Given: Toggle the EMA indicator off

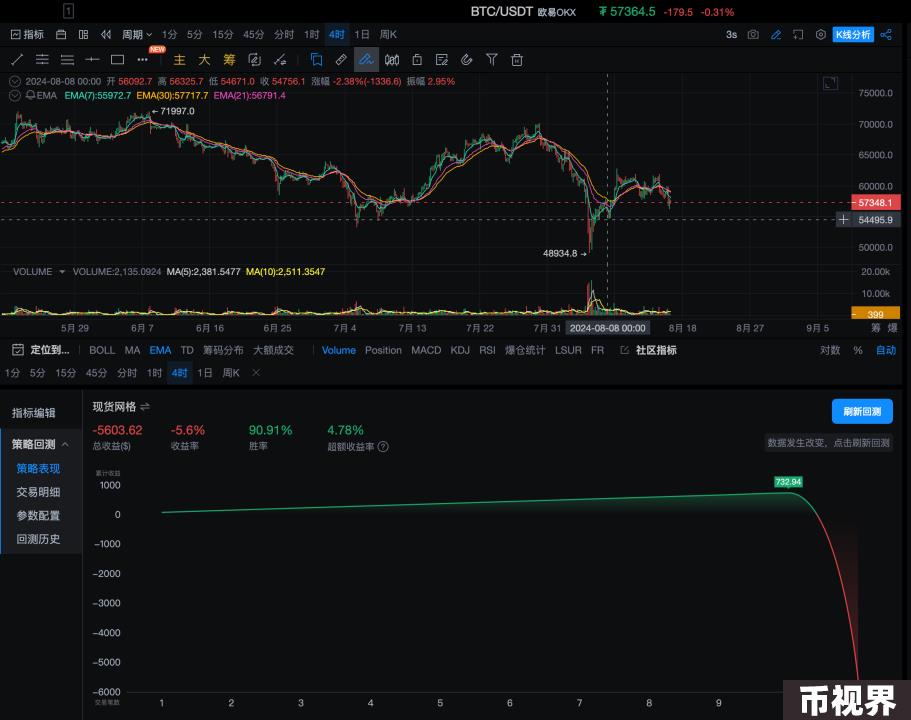Looking at the screenshot, I should click(160, 350).
